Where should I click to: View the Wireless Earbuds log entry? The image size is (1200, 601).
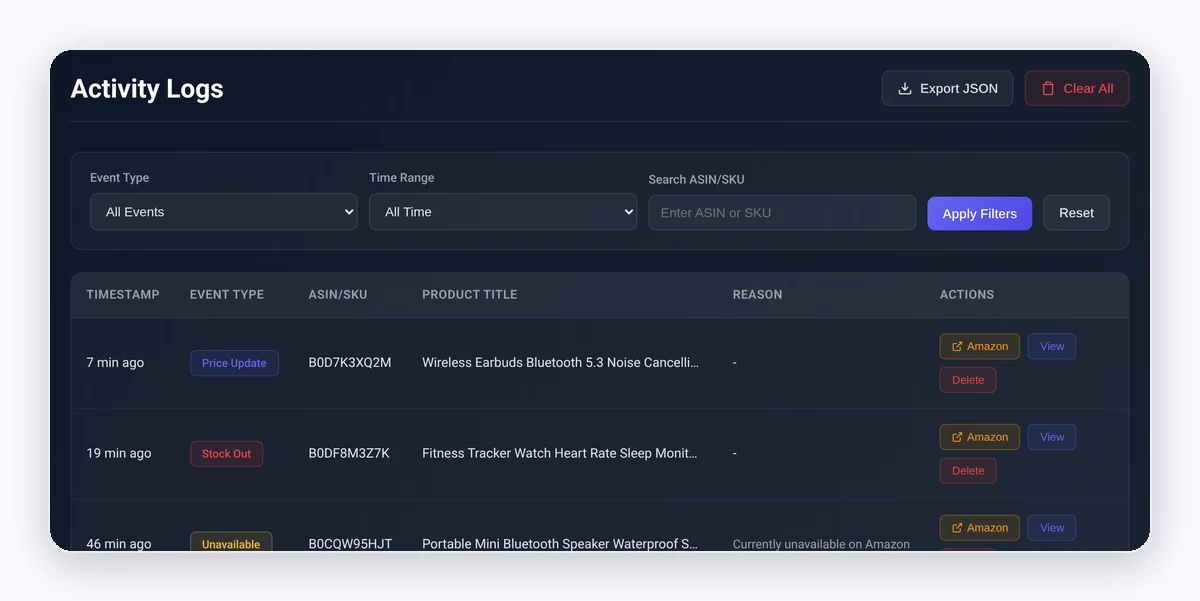point(1052,346)
